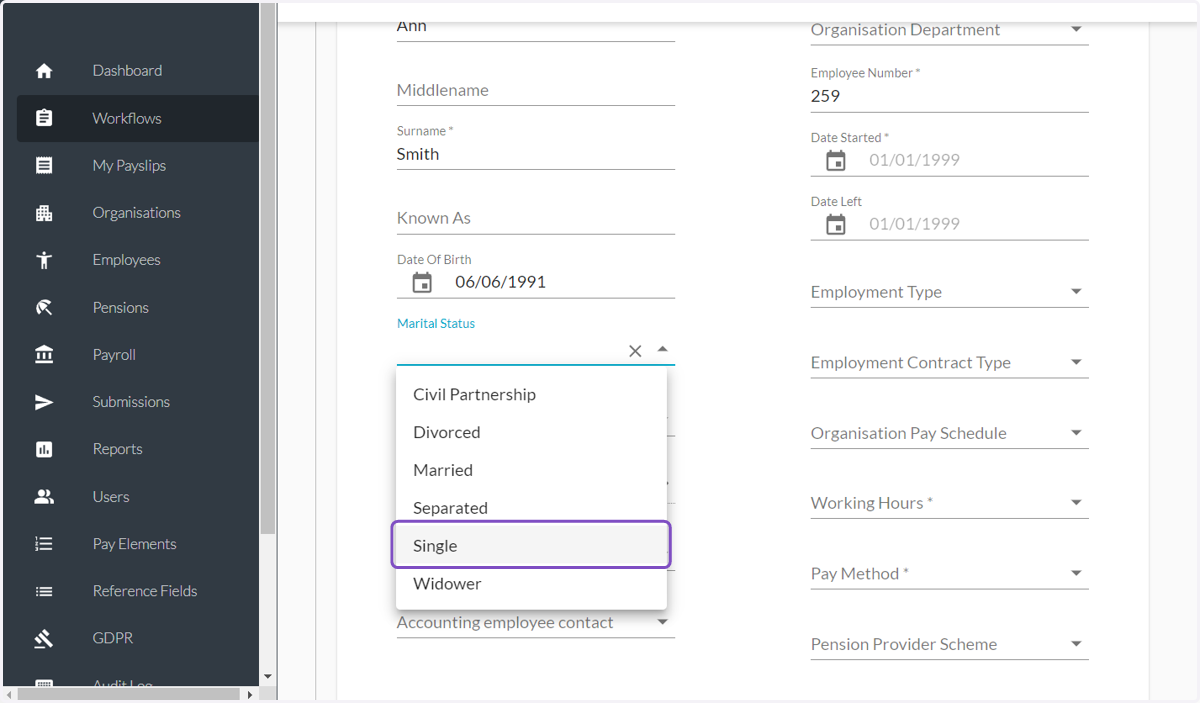Open the Users section

click(x=111, y=497)
